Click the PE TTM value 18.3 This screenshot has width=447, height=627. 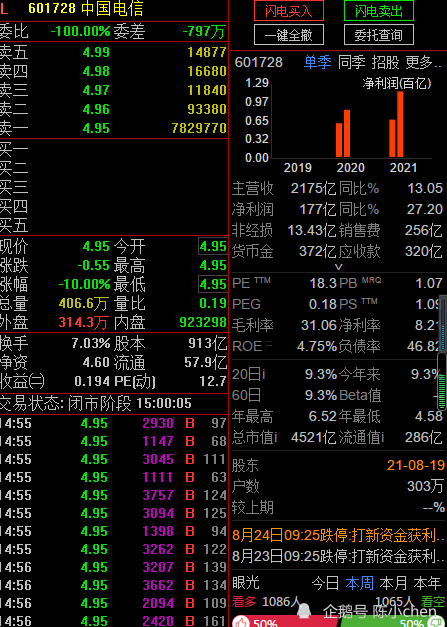(x=323, y=284)
